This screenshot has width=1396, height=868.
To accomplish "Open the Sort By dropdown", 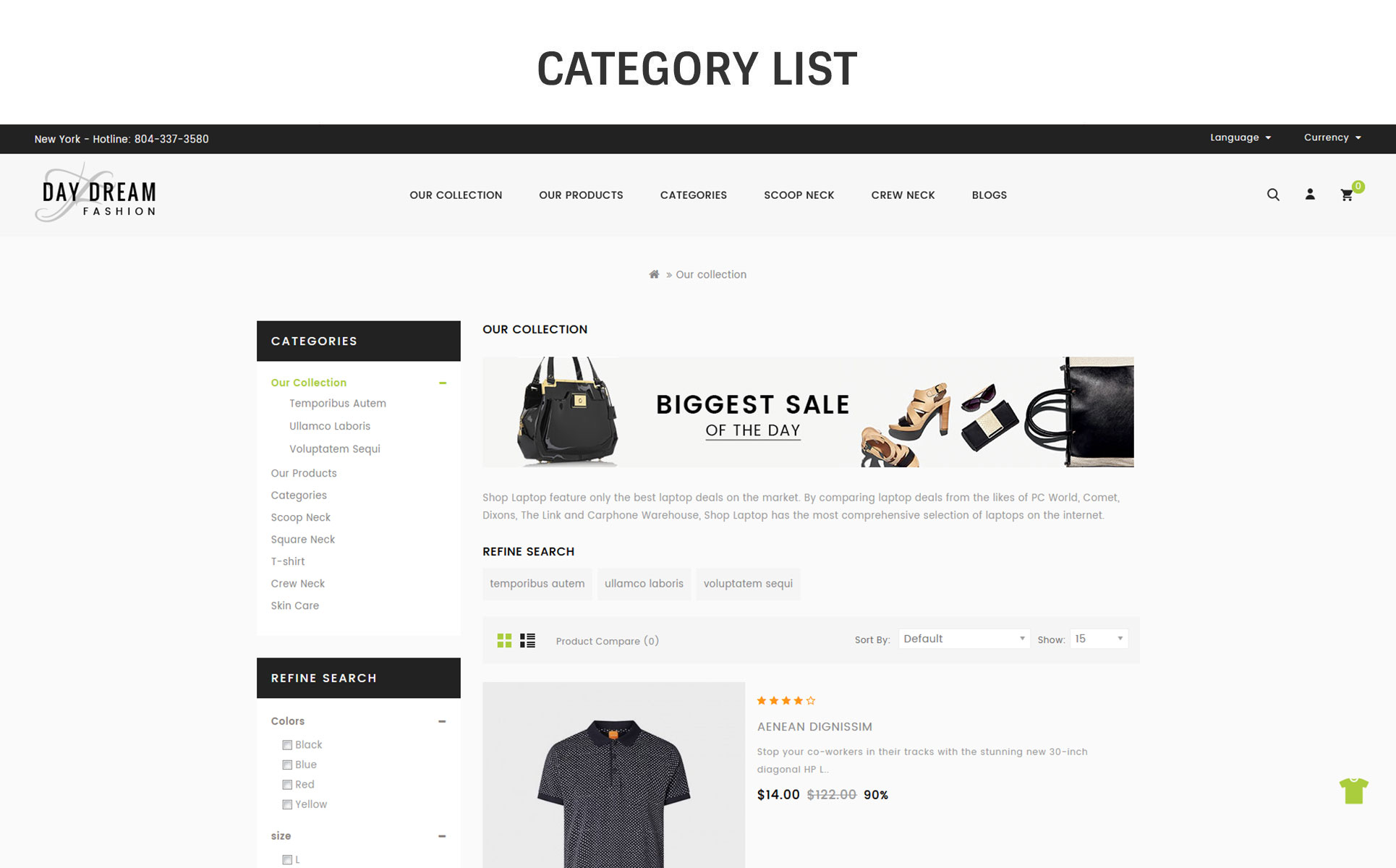I will point(964,639).
